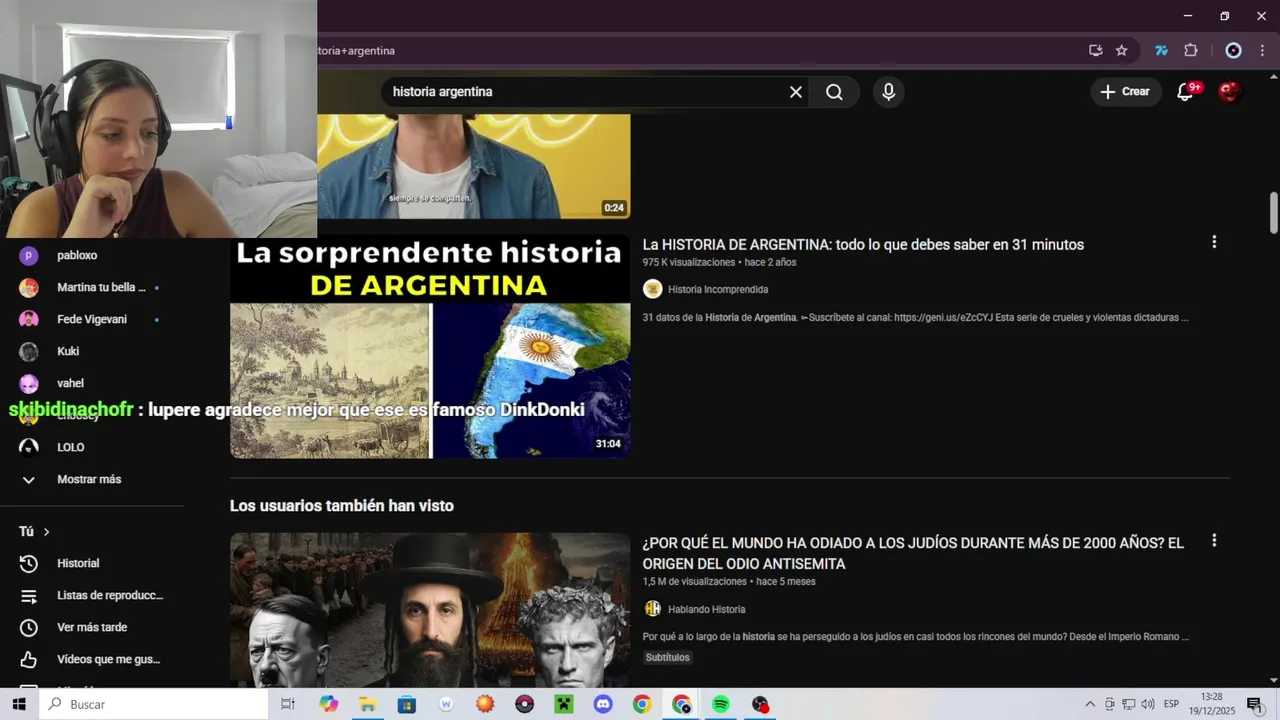Open the Chrome extensions puzzle icon
The height and width of the screenshot is (720, 1280).
(1191, 51)
